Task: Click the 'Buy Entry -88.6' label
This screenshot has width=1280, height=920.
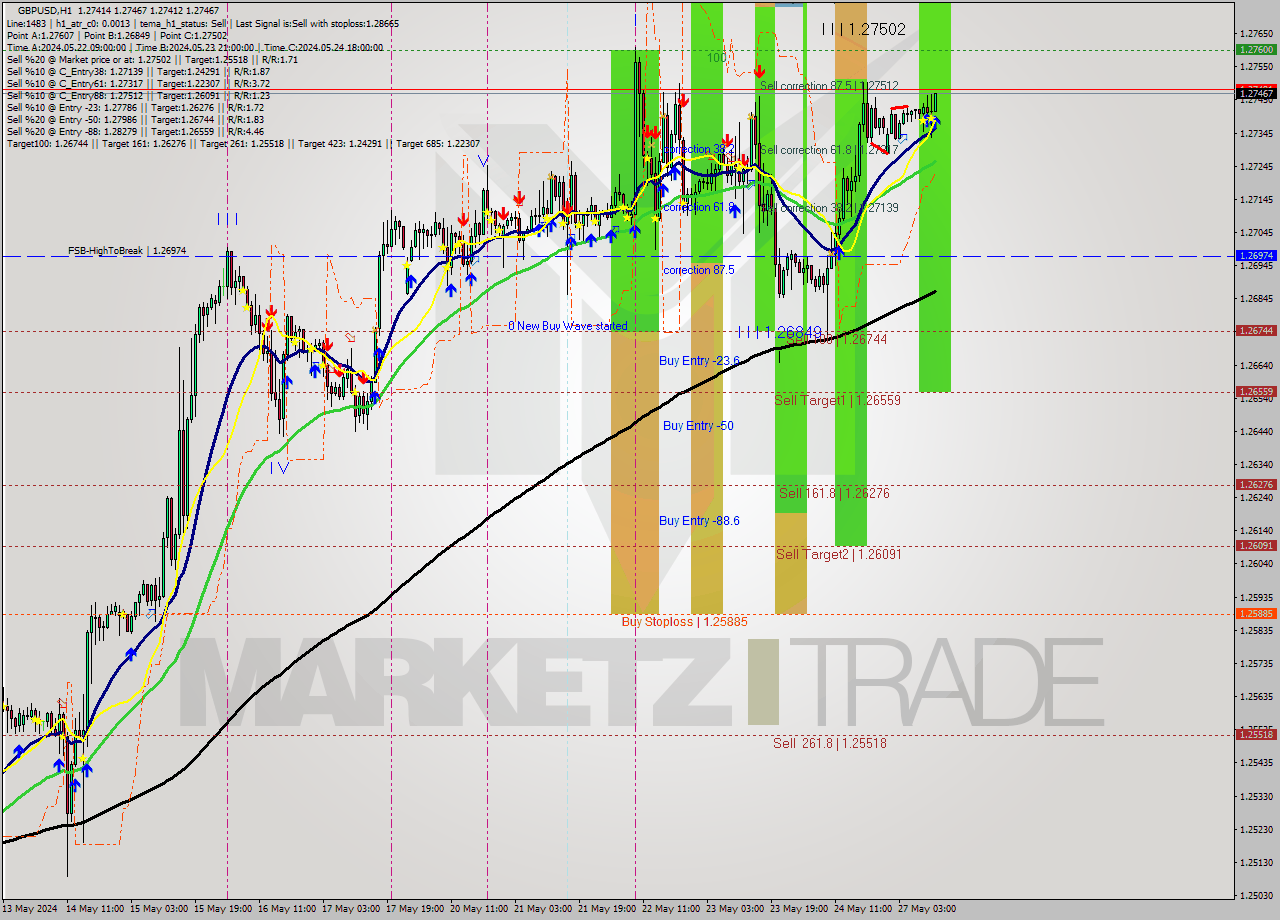Action: pos(699,521)
